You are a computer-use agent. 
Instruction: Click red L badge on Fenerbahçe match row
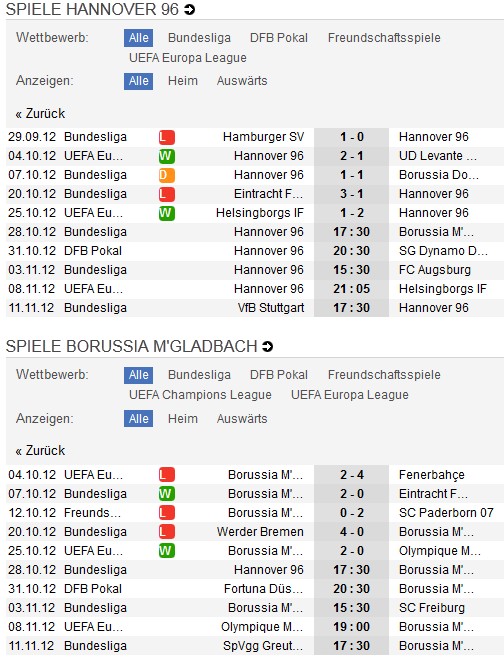[167, 475]
